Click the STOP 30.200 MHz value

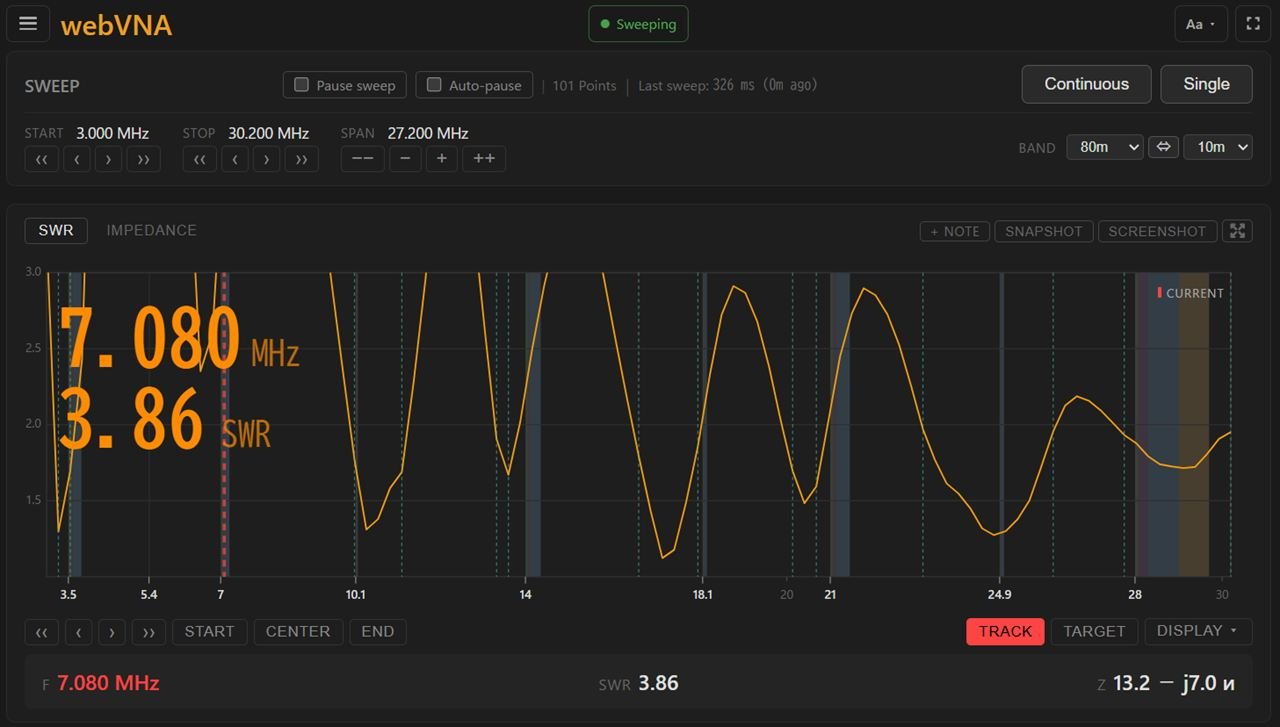click(x=268, y=133)
